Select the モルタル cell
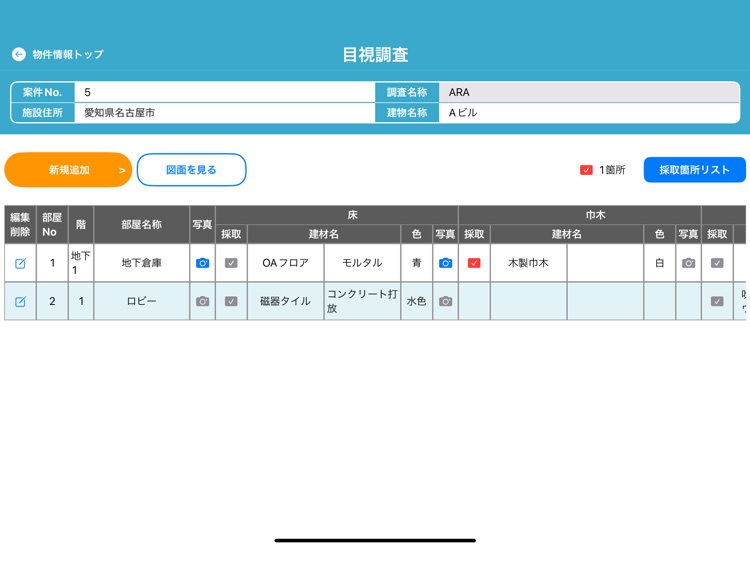This screenshot has height=562, width=750. click(362, 263)
